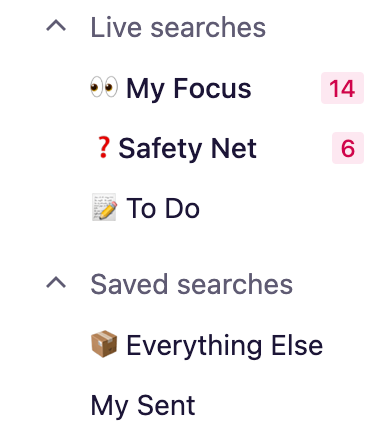
Task: Click the word Sent in My Sent
Action: click(x=166, y=405)
